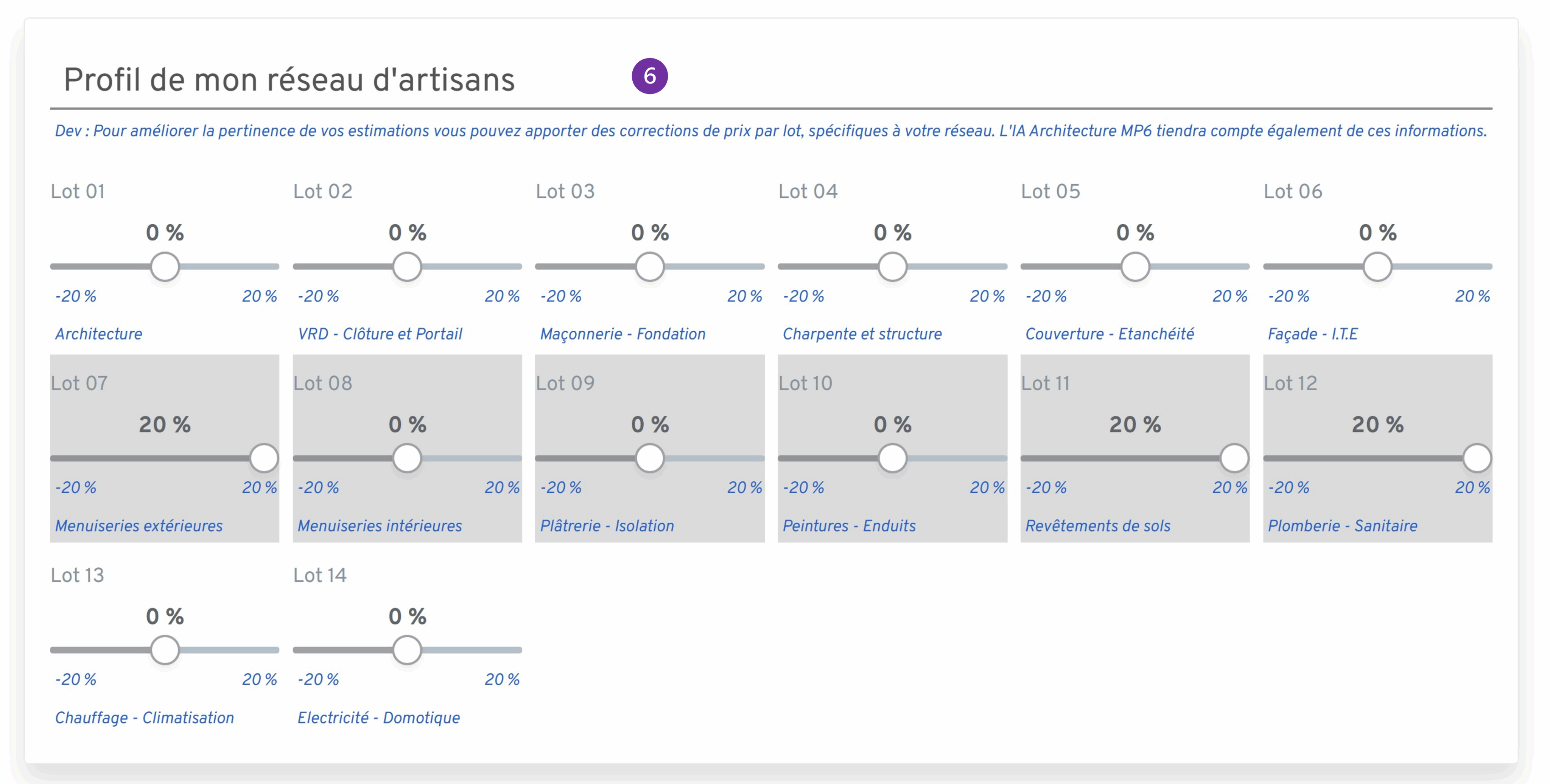
Task: Select the Lot 10 Peintures slider handle
Action: pyautogui.click(x=893, y=458)
